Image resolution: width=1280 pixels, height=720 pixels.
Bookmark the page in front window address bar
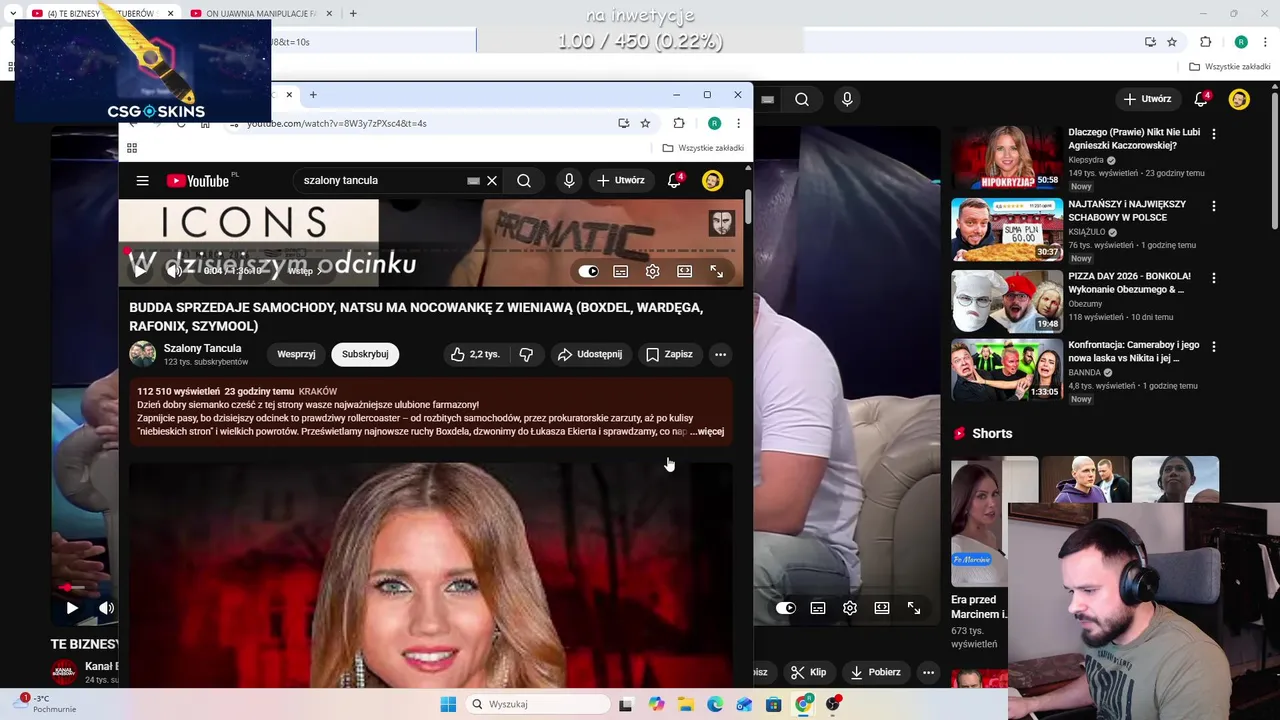click(x=645, y=123)
